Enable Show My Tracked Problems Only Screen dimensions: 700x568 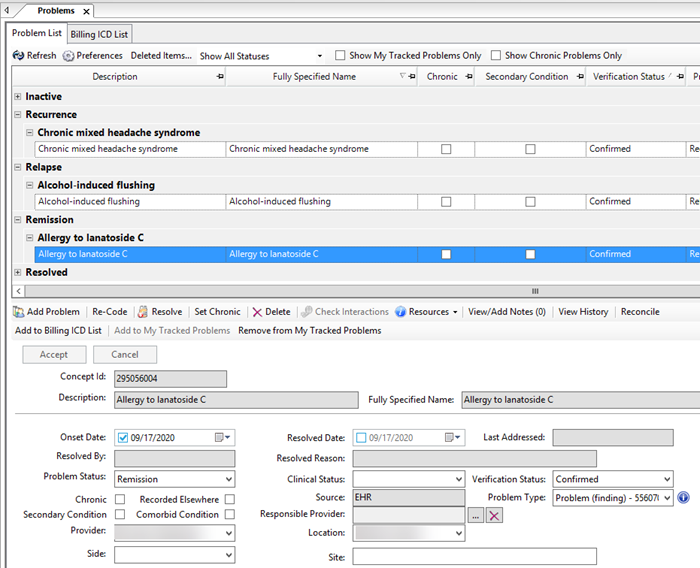(340, 55)
